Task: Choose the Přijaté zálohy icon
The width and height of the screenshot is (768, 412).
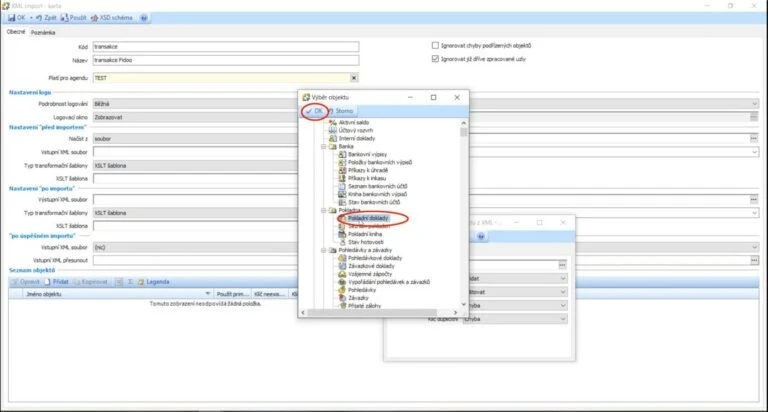Action: point(342,306)
